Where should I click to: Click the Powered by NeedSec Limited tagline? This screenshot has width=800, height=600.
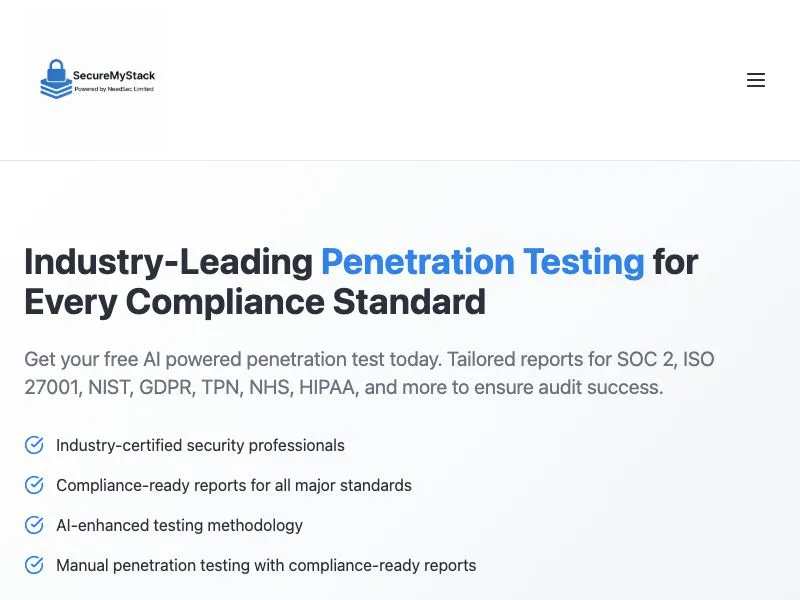click(114, 89)
